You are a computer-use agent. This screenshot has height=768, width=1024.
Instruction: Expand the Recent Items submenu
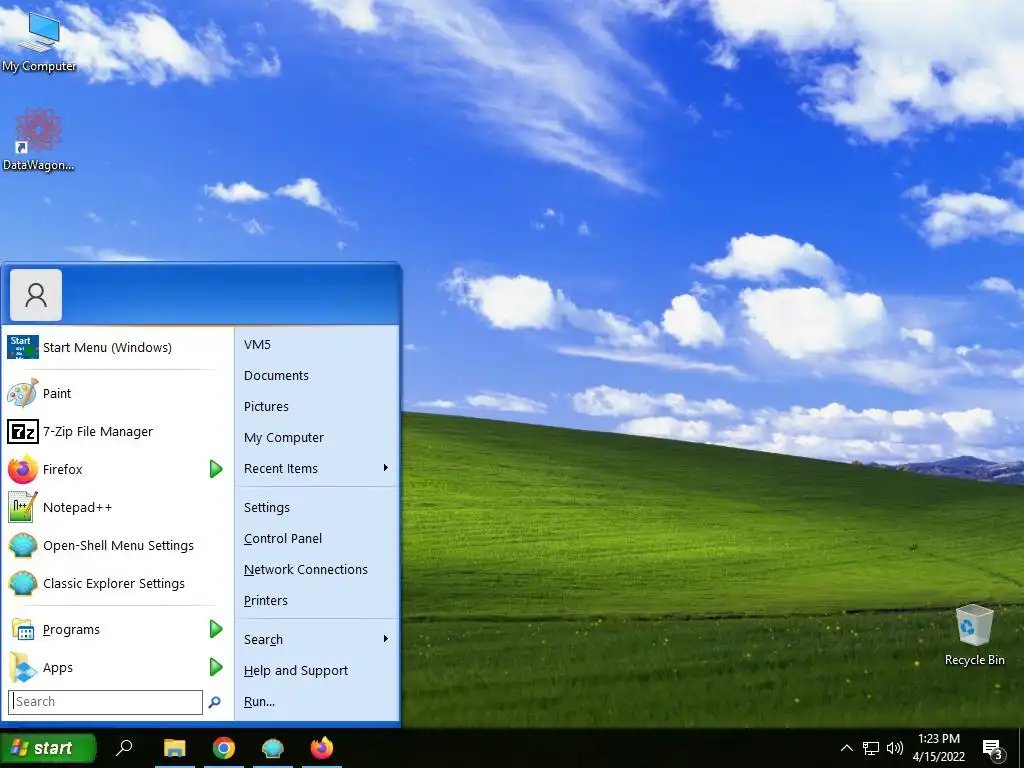pyautogui.click(x=317, y=468)
